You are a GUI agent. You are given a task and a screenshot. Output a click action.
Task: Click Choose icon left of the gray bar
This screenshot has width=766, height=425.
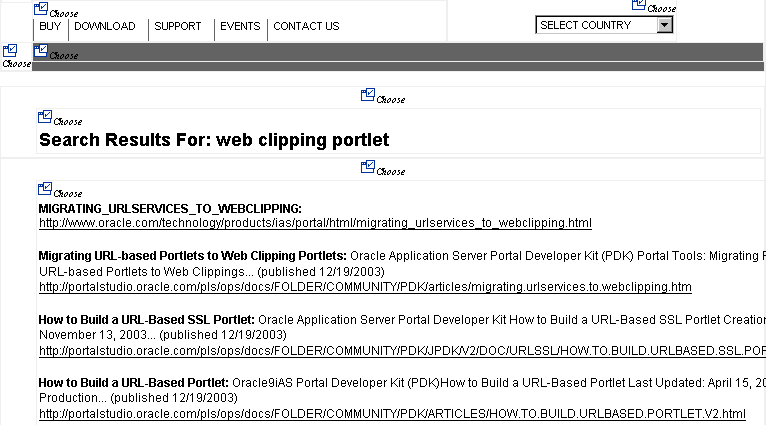click(x=10, y=51)
